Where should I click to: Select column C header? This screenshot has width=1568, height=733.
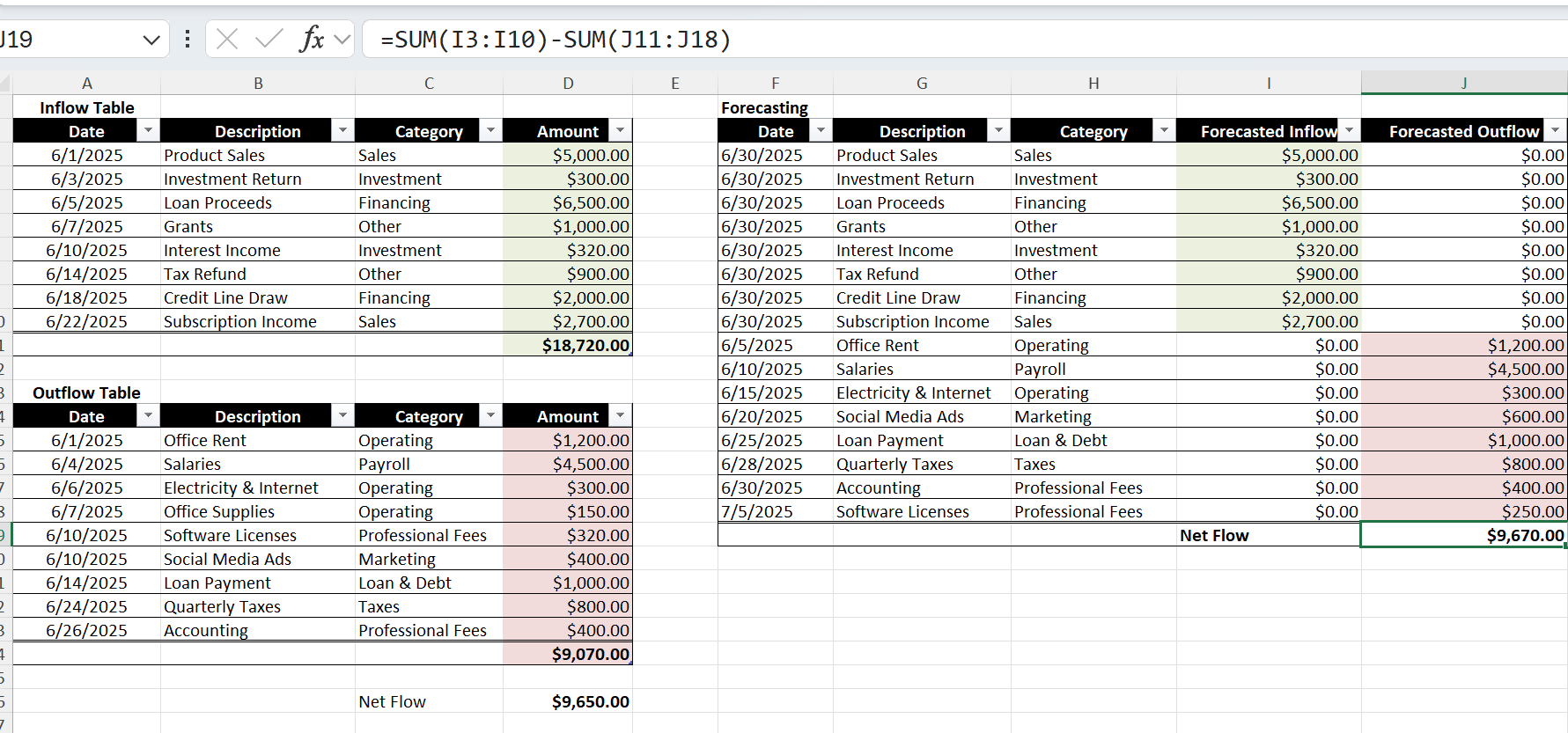429,83
